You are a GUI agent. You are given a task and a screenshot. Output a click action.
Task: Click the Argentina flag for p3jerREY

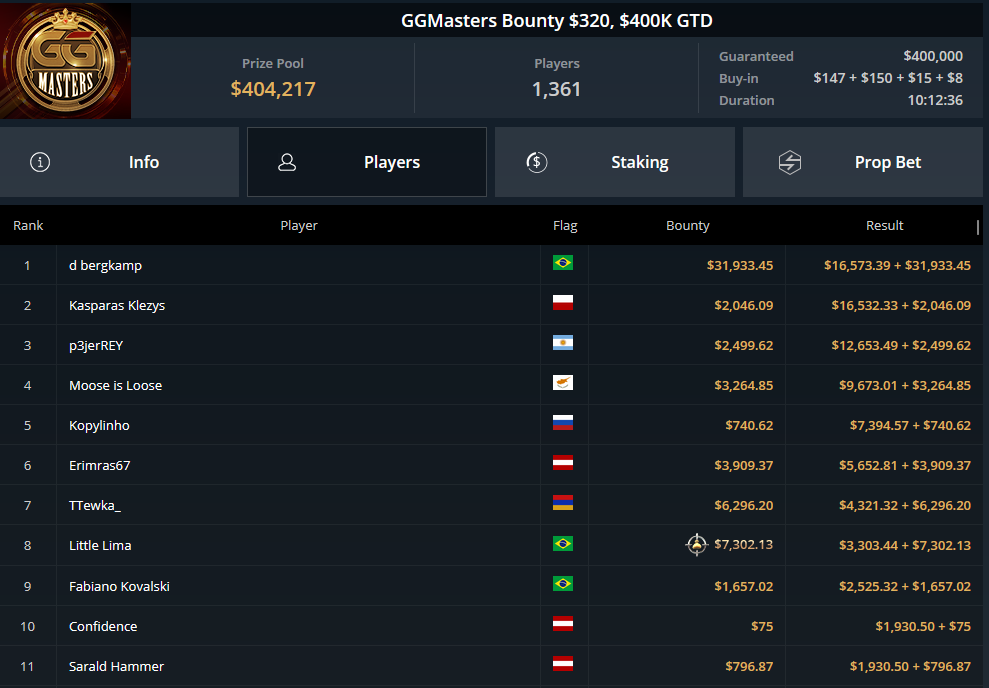tap(563, 342)
